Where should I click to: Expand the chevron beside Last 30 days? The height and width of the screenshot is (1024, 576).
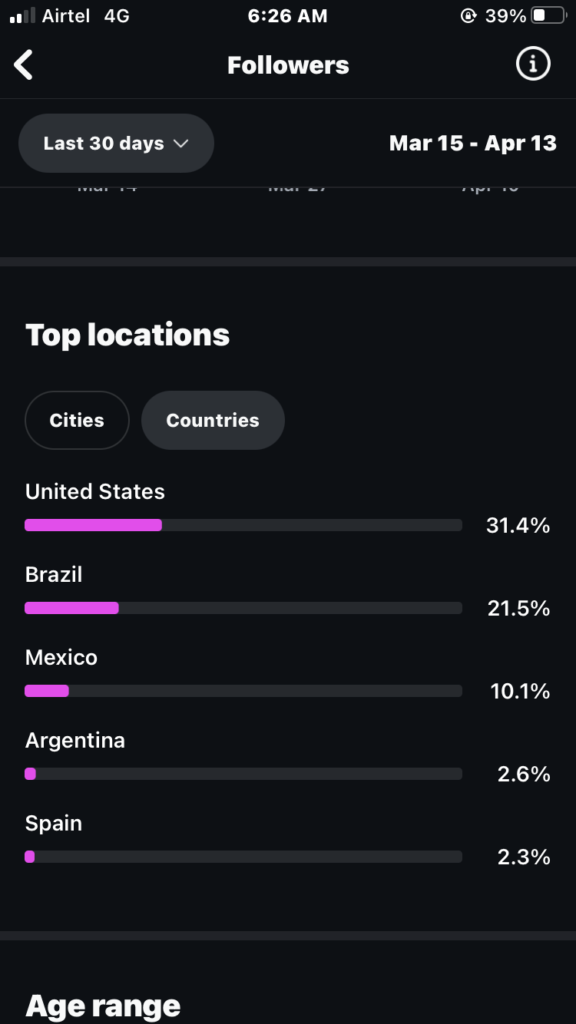point(181,144)
